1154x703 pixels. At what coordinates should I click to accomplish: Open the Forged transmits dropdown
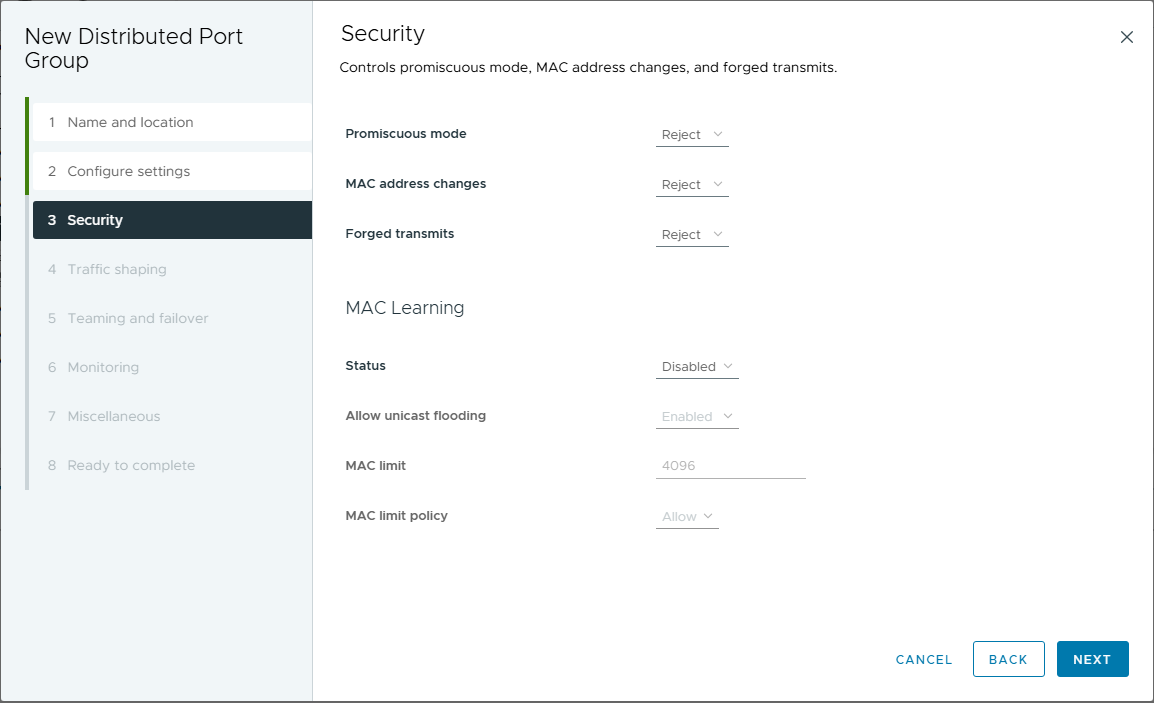coord(692,235)
